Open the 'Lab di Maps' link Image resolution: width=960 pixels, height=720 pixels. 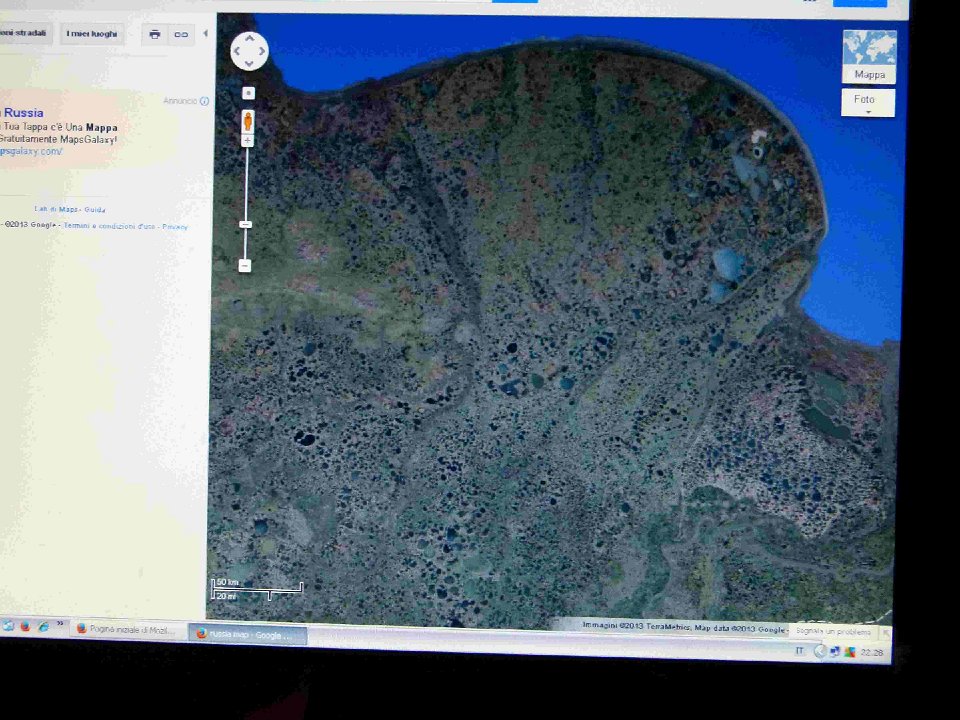[x=56, y=209]
